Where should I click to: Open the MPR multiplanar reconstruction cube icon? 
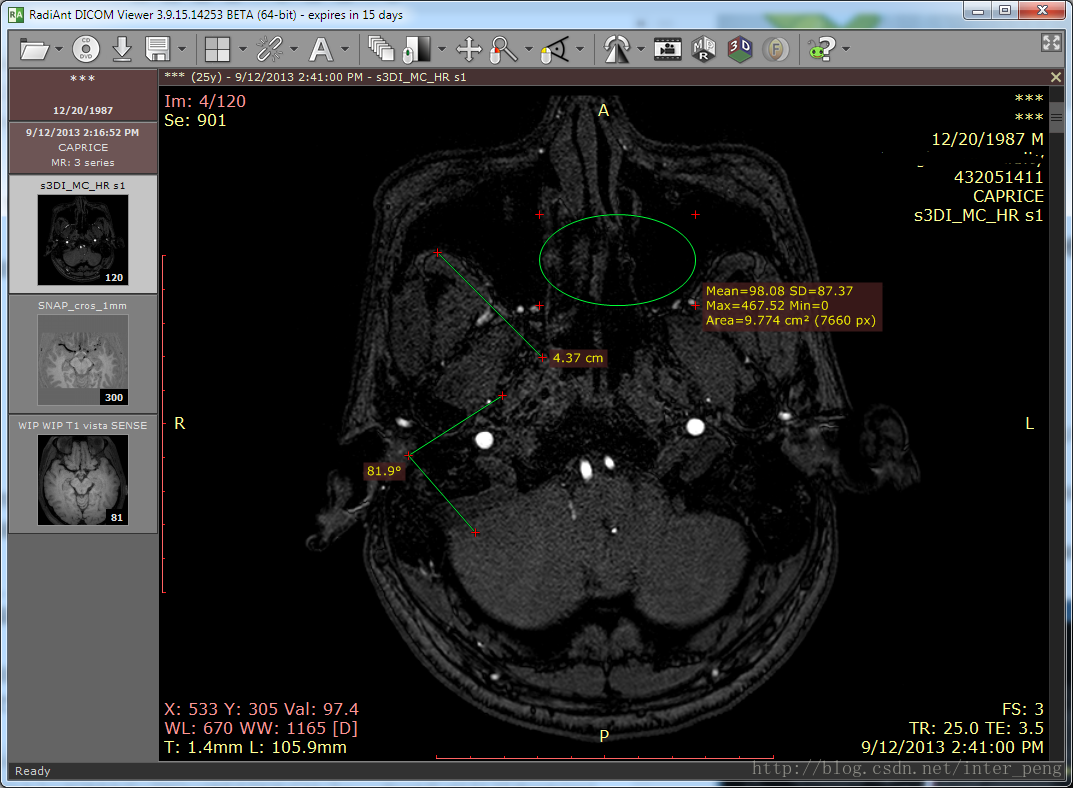coord(703,49)
